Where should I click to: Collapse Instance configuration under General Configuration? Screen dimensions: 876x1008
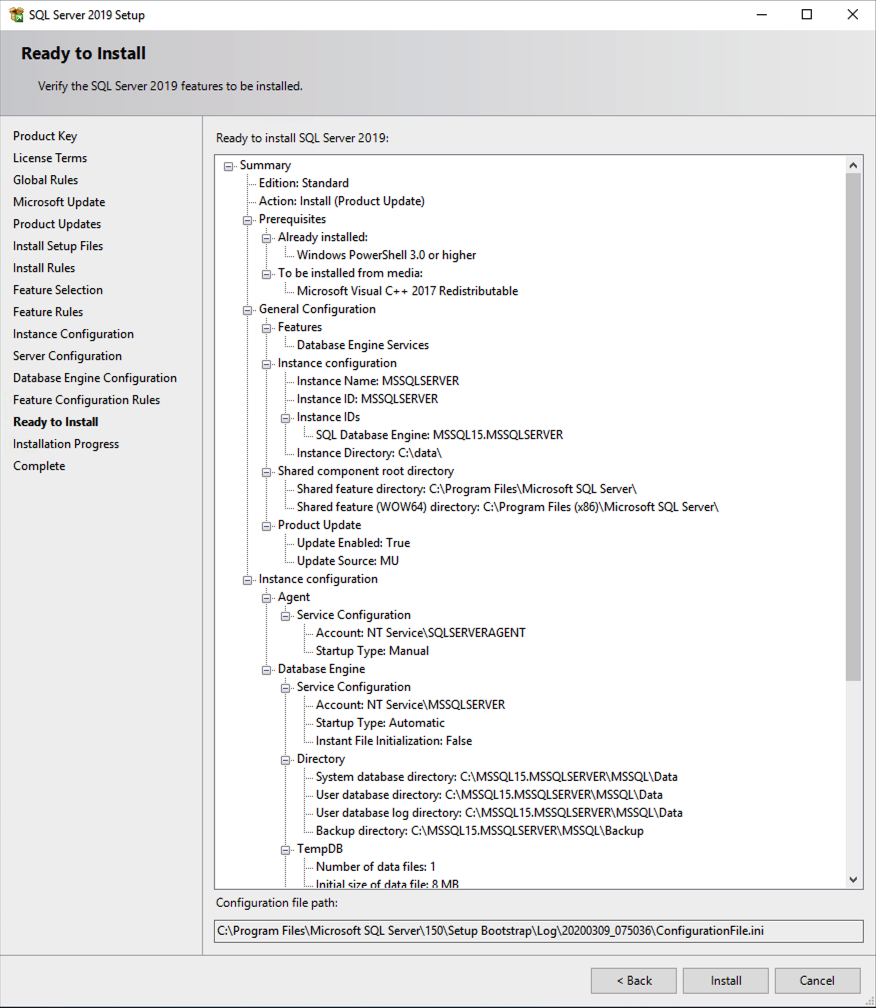coord(266,364)
